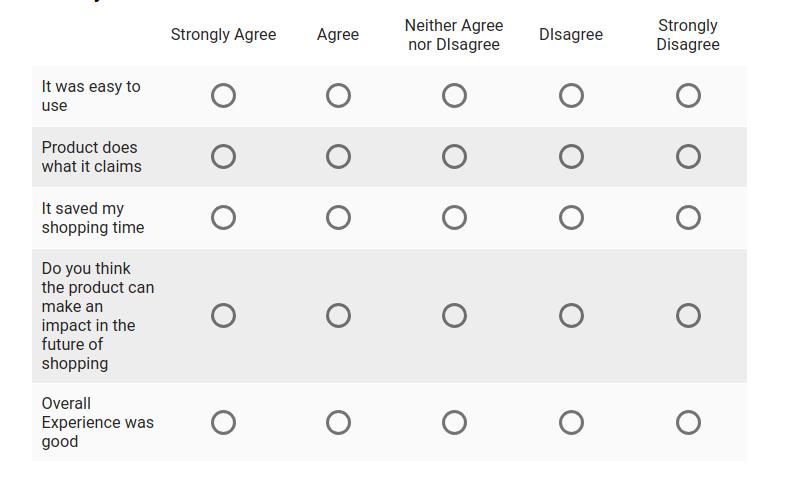Select Agree for 'It saved my shopping time'
Image resolution: width=788 pixels, height=494 pixels.
[338, 217]
